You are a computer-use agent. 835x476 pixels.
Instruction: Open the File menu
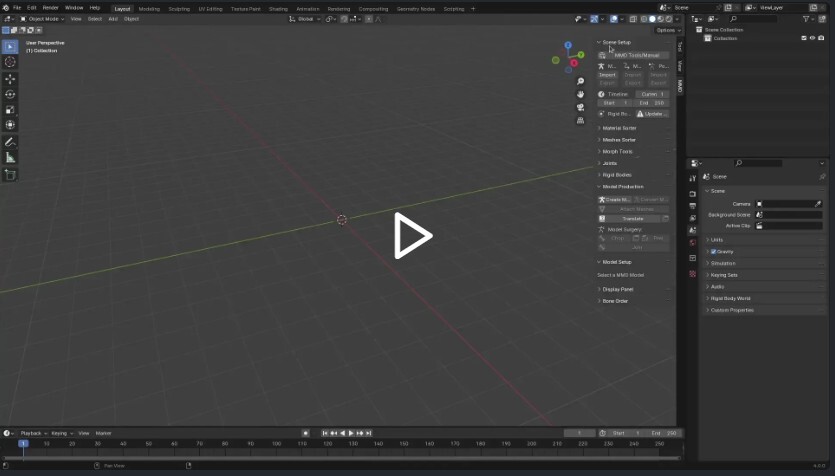(17, 8)
